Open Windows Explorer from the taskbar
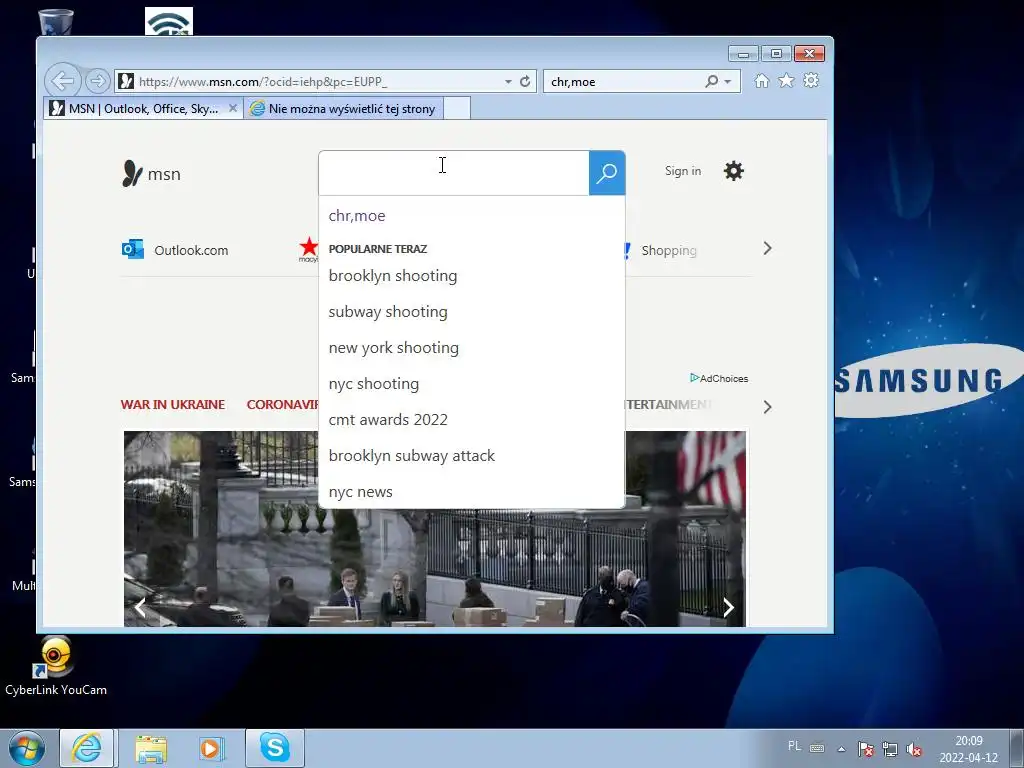This screenshot has width=1024, height=768. coord(151,748)
